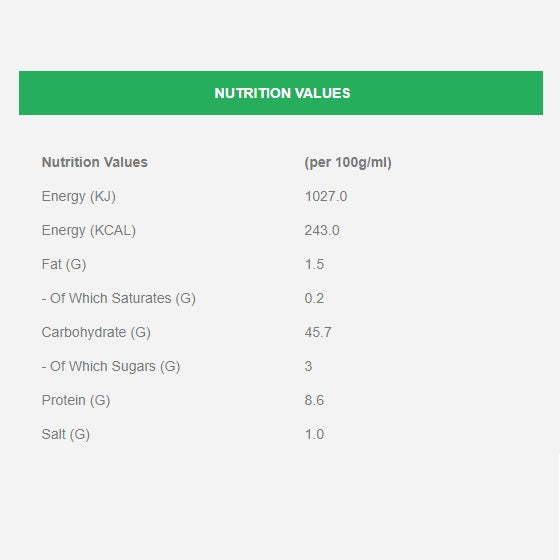Screen dimensions: 560x560
Task: Click the sugars value 3
Action: click(x=309, y=366)
